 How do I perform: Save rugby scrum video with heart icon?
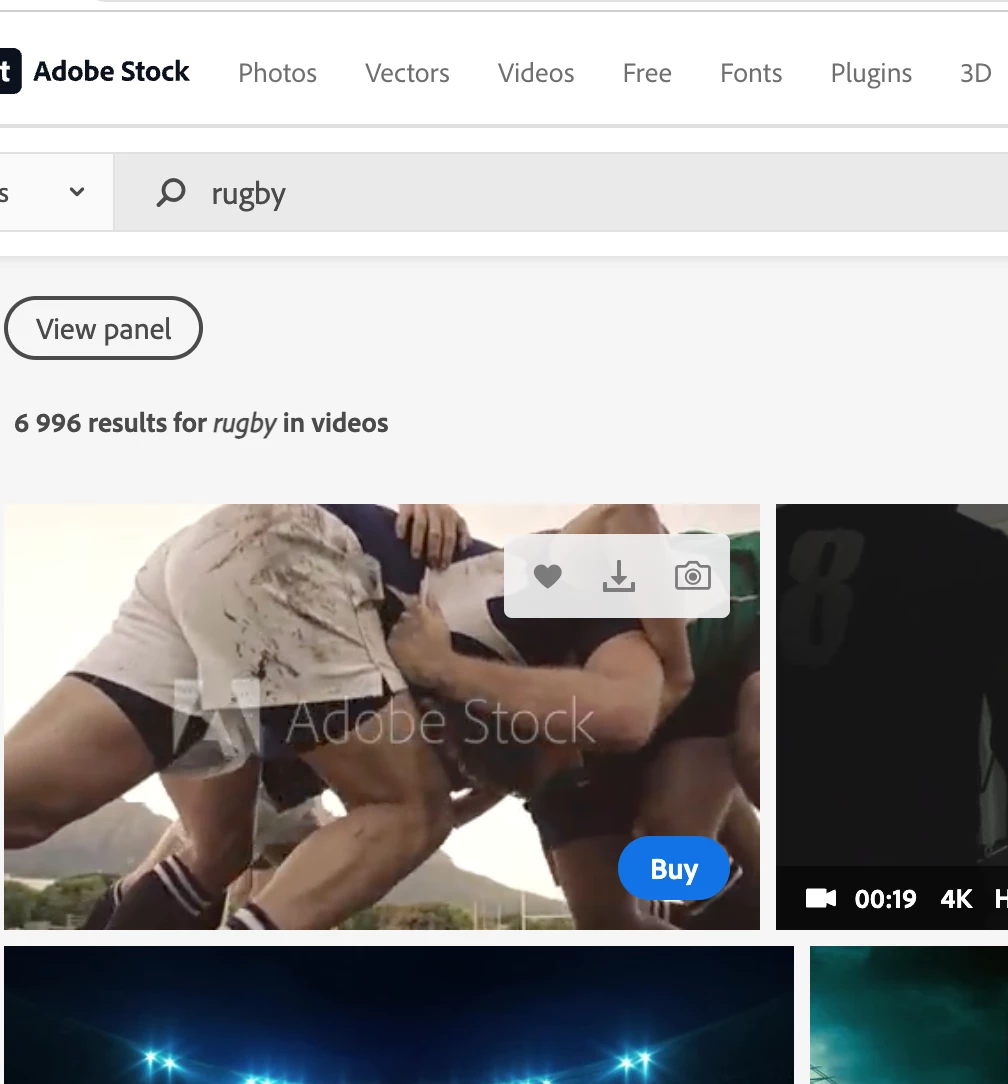point(548,576)
